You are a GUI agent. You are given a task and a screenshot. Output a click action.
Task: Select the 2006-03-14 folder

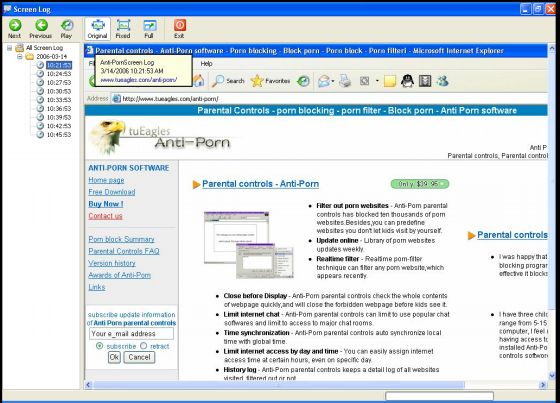51,56
